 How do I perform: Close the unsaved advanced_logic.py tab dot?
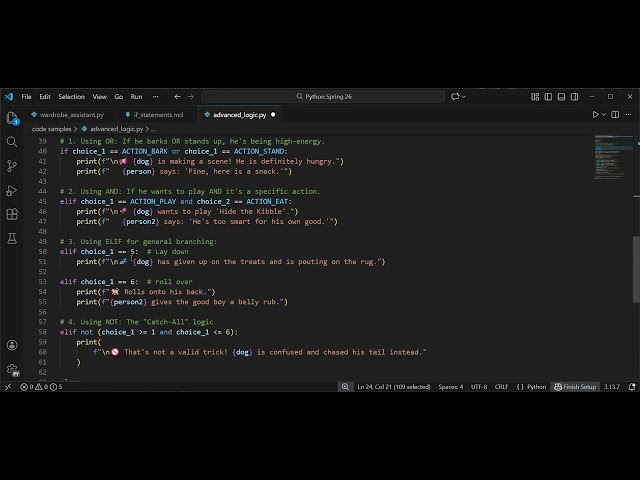pyautogui.click(x=273, y=115)
